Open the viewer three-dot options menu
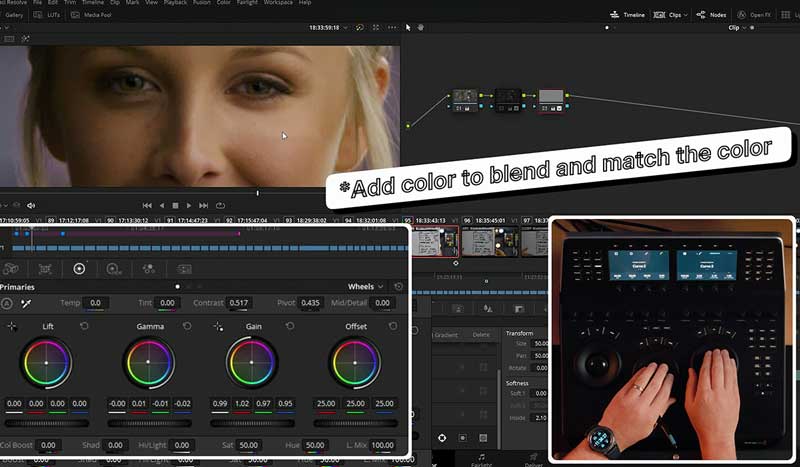 [392, 28]
